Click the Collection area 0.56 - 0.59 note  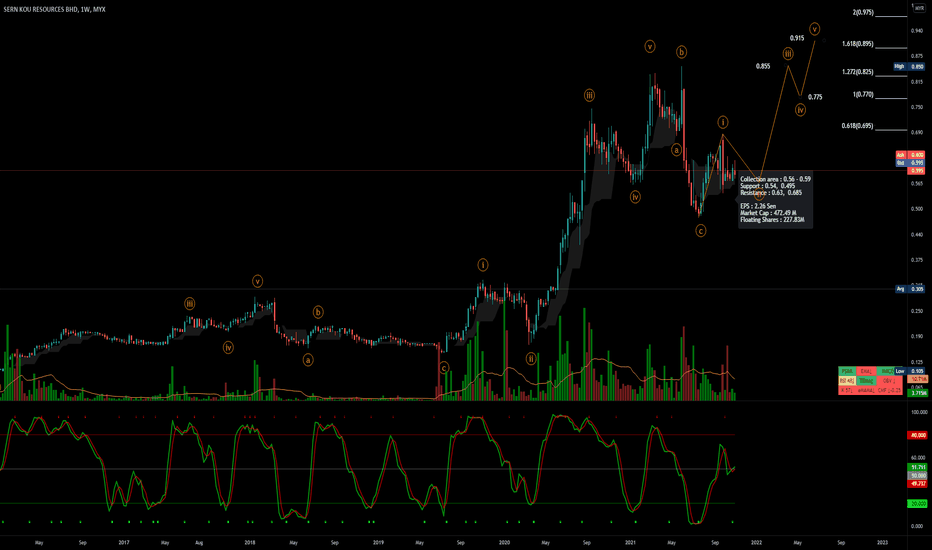pos(775,179)
